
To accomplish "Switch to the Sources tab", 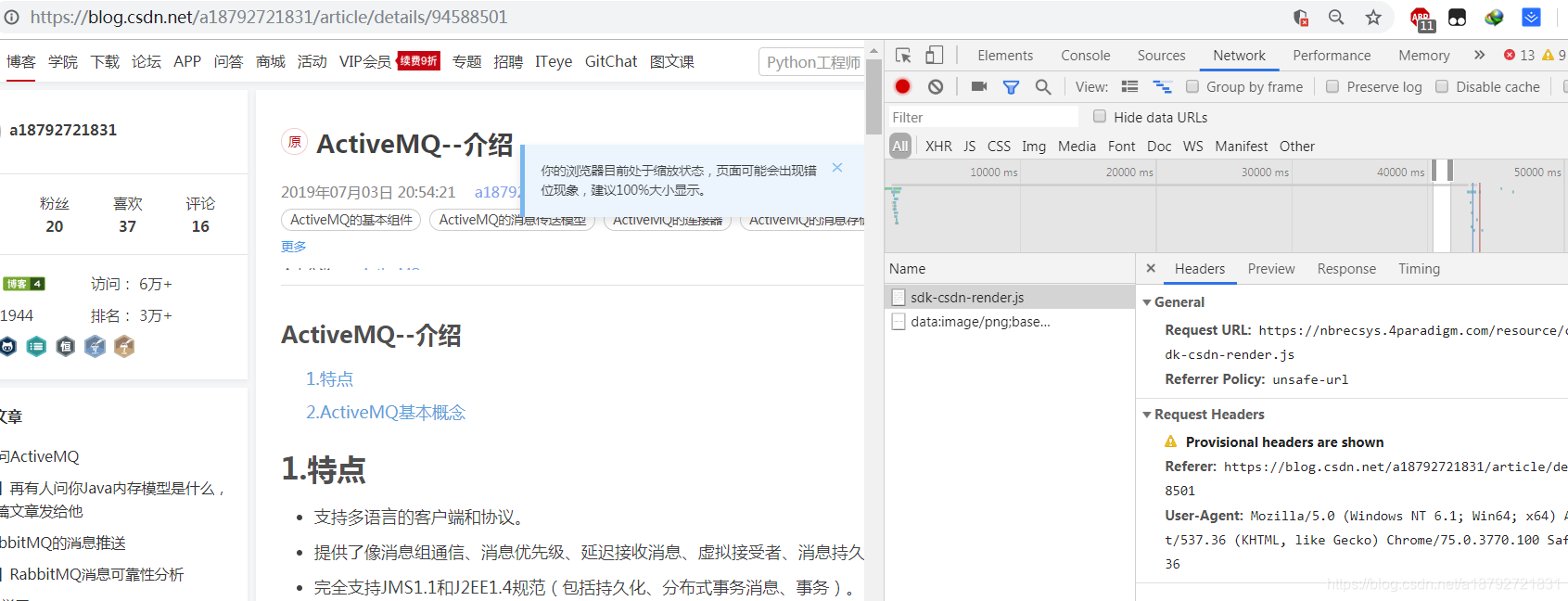I will pyautogui.click(x=1161, y=56).
